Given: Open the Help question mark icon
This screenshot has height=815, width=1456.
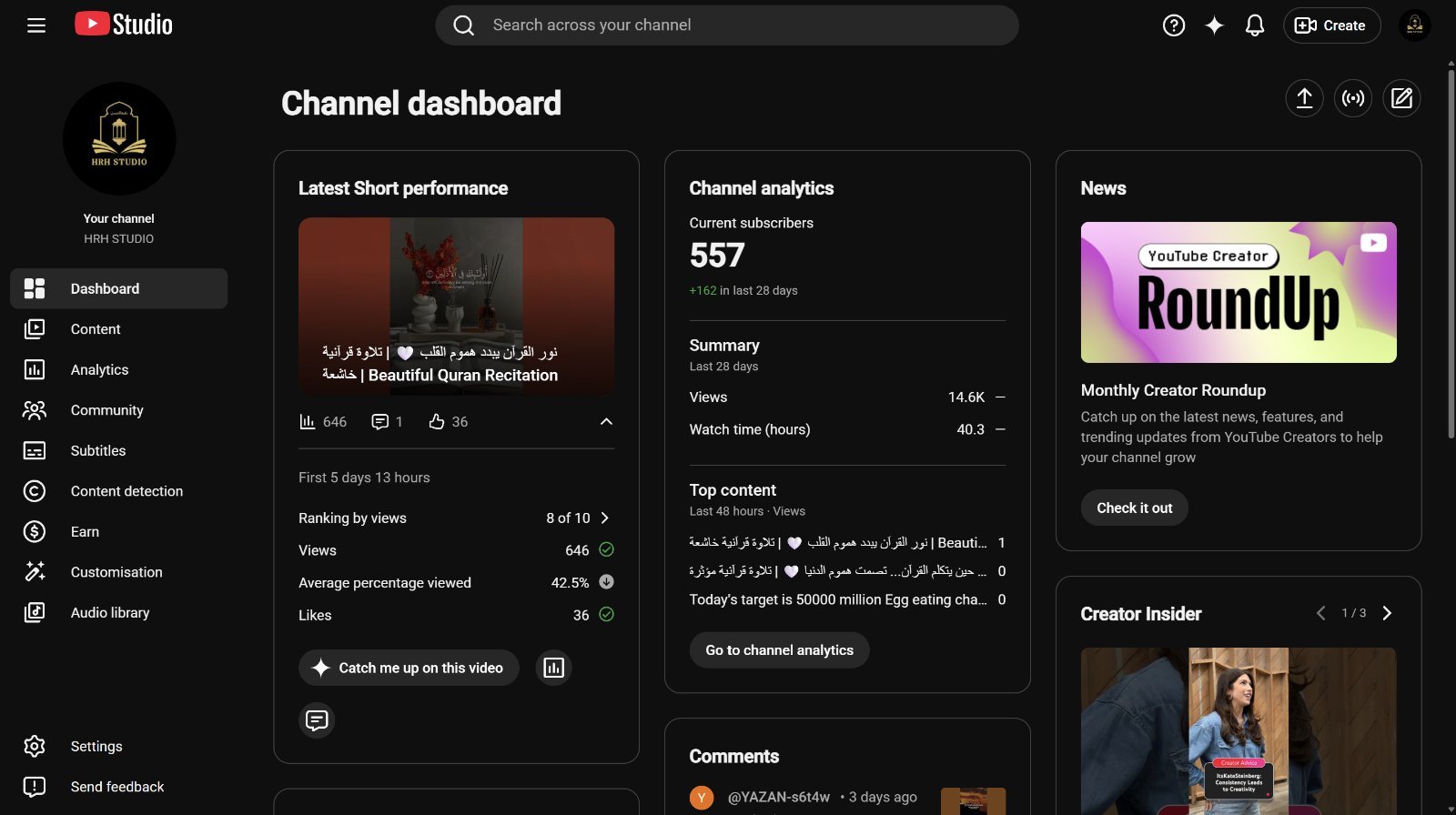Looking at the screenshot, I should point(1174,25).
